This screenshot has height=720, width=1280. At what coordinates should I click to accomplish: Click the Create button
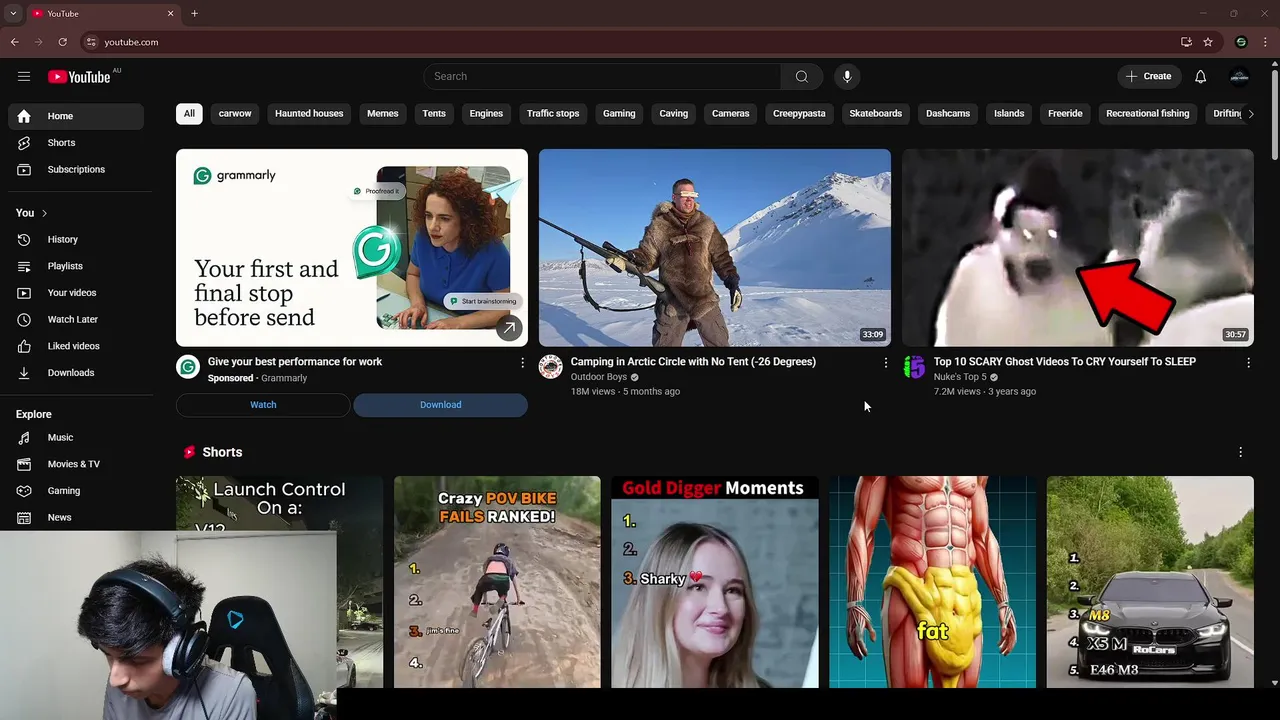pos(1148,76)
